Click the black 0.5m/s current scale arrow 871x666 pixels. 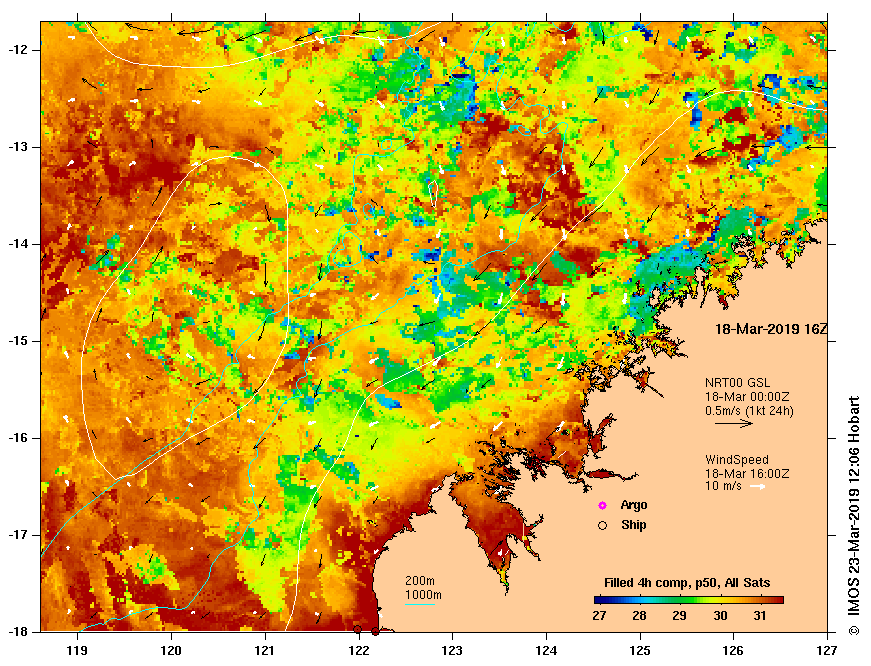tap(734, 423)
